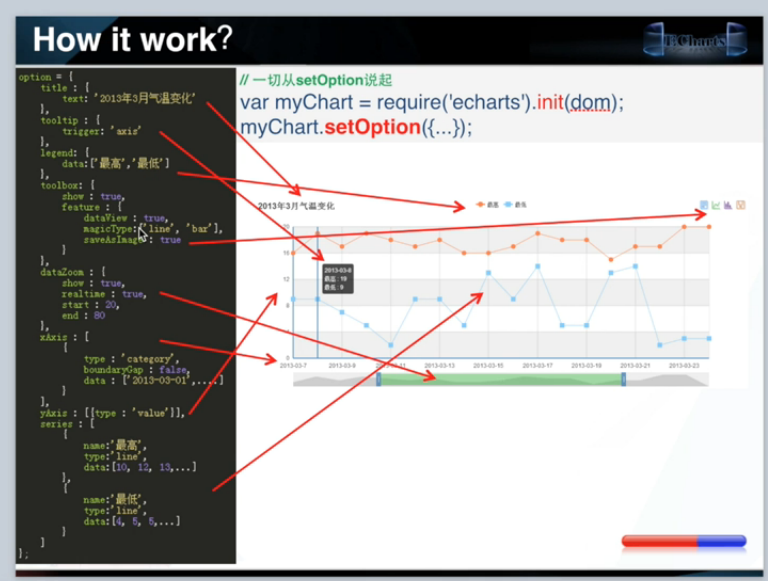768x581 pixels.
Task: Click the slide heading 'How it work?'
Action: point(132,39)
